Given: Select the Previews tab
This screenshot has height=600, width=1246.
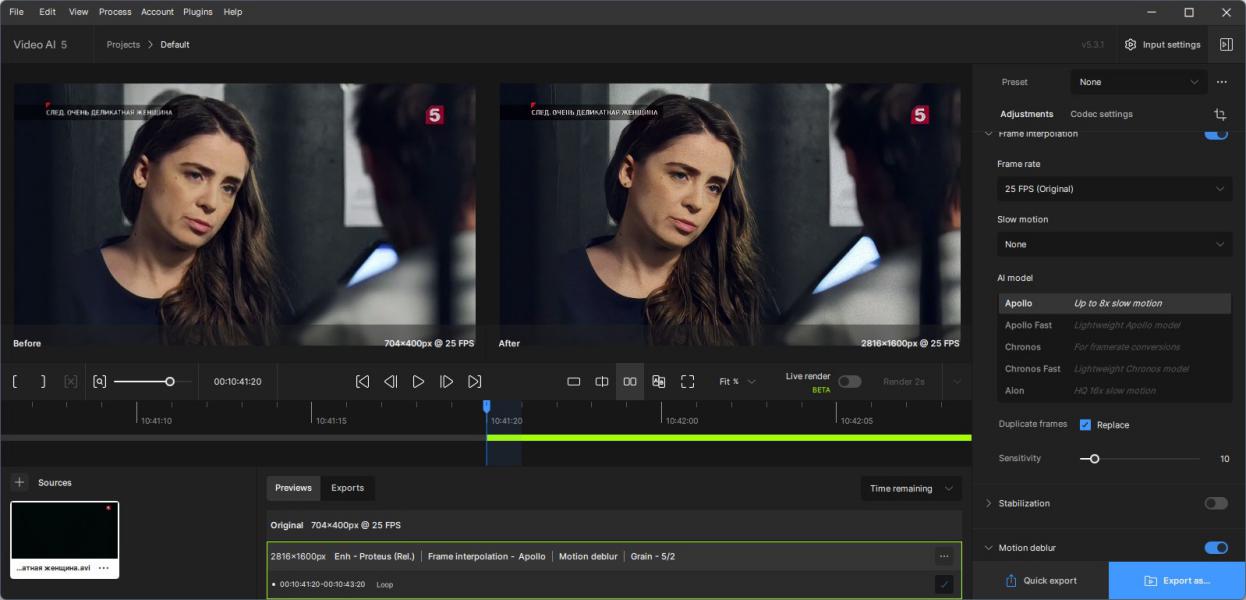Looking at the screenshot, I should (293, 488).
